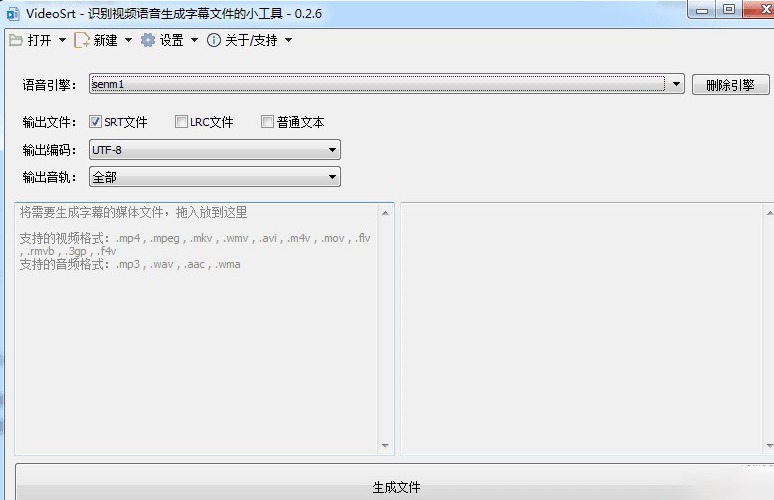Open the 打开 menu
This screenshot has width=774, height=500.
39,40
